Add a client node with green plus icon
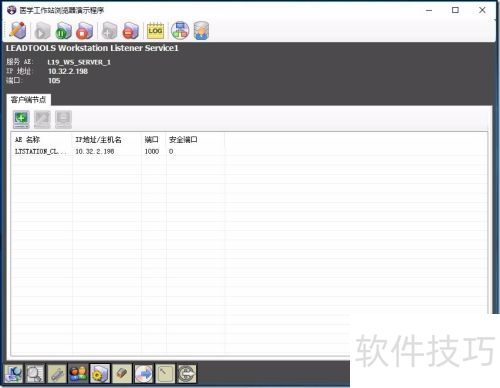500x388 pixels. [x=21, y=119]
